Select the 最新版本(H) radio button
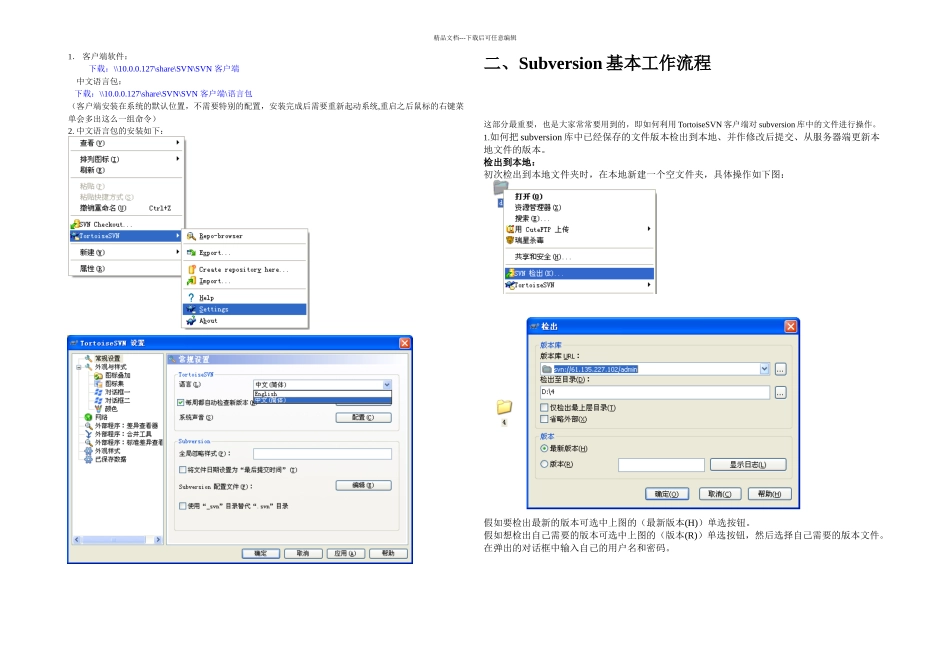This screenshot has height=672, width=950. (544, 448)
